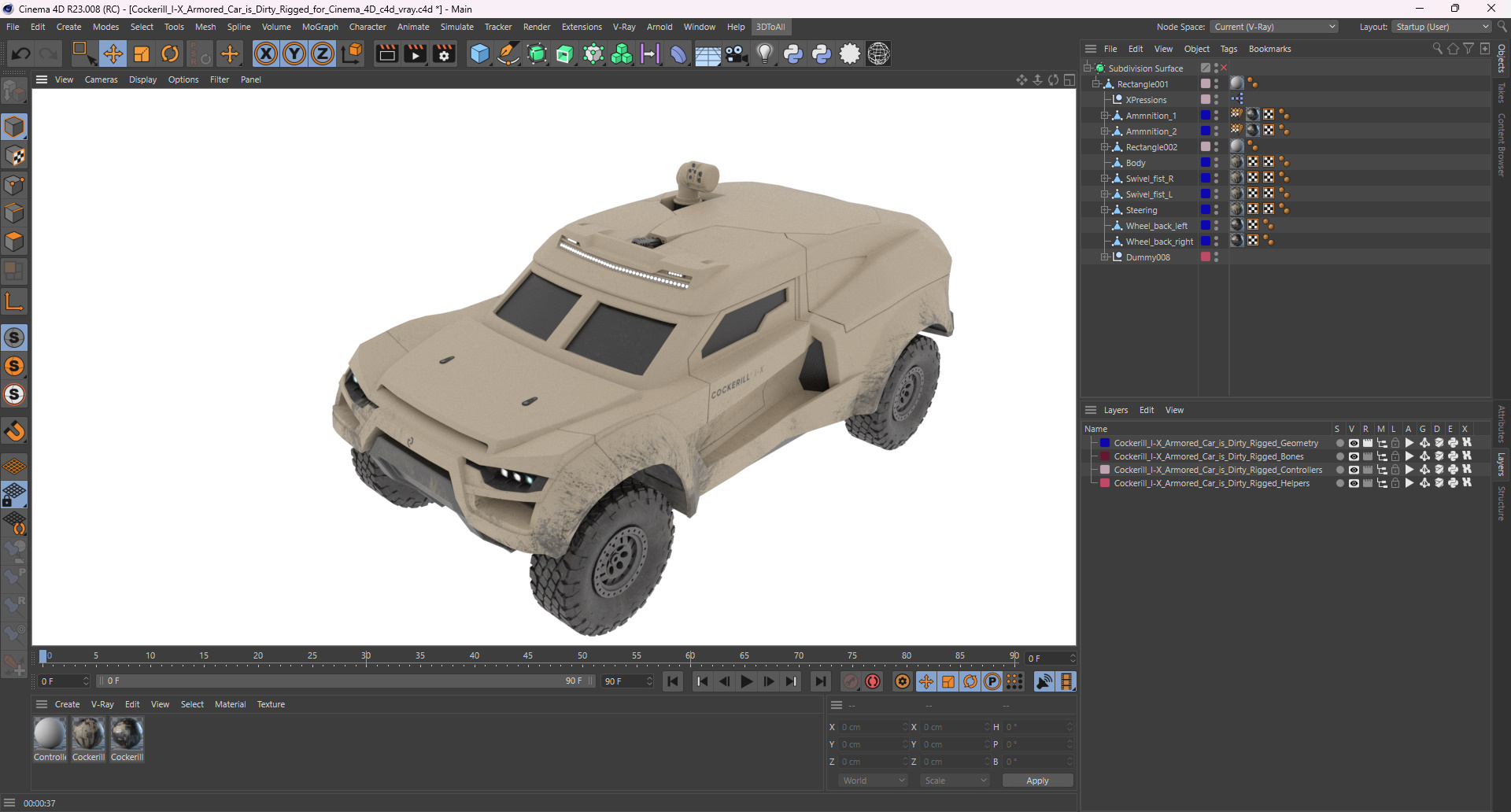Viewport: 1511px width, 812px height.
Task: Open the Layout Startup dropdown
Action: (1442, 27)
